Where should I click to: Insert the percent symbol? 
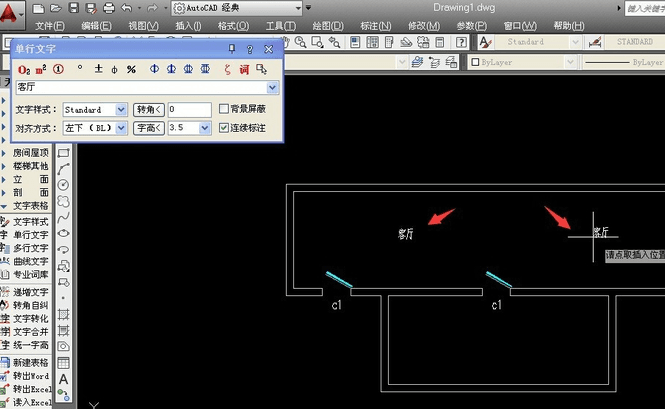pyautogui.click(x=131, y=70)
